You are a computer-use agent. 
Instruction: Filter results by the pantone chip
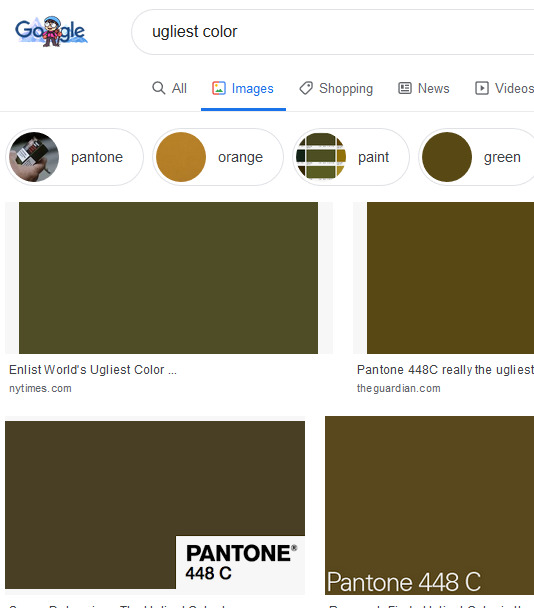pyautogui.click(x=74, y=157)
